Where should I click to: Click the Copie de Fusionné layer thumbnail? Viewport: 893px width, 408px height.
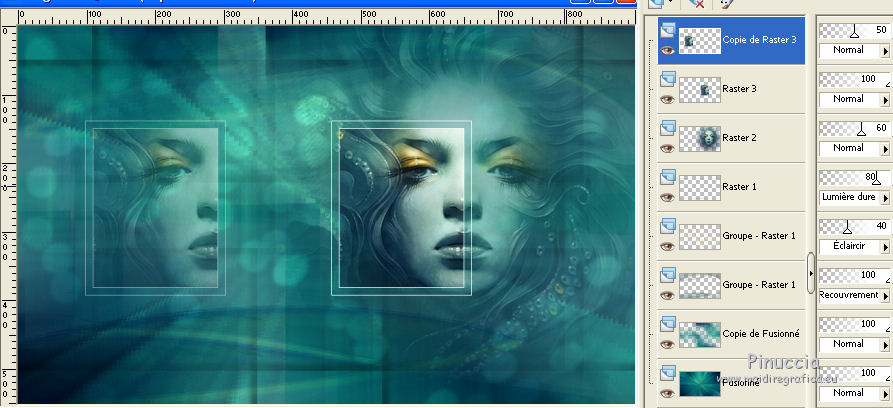click(700, 335)
